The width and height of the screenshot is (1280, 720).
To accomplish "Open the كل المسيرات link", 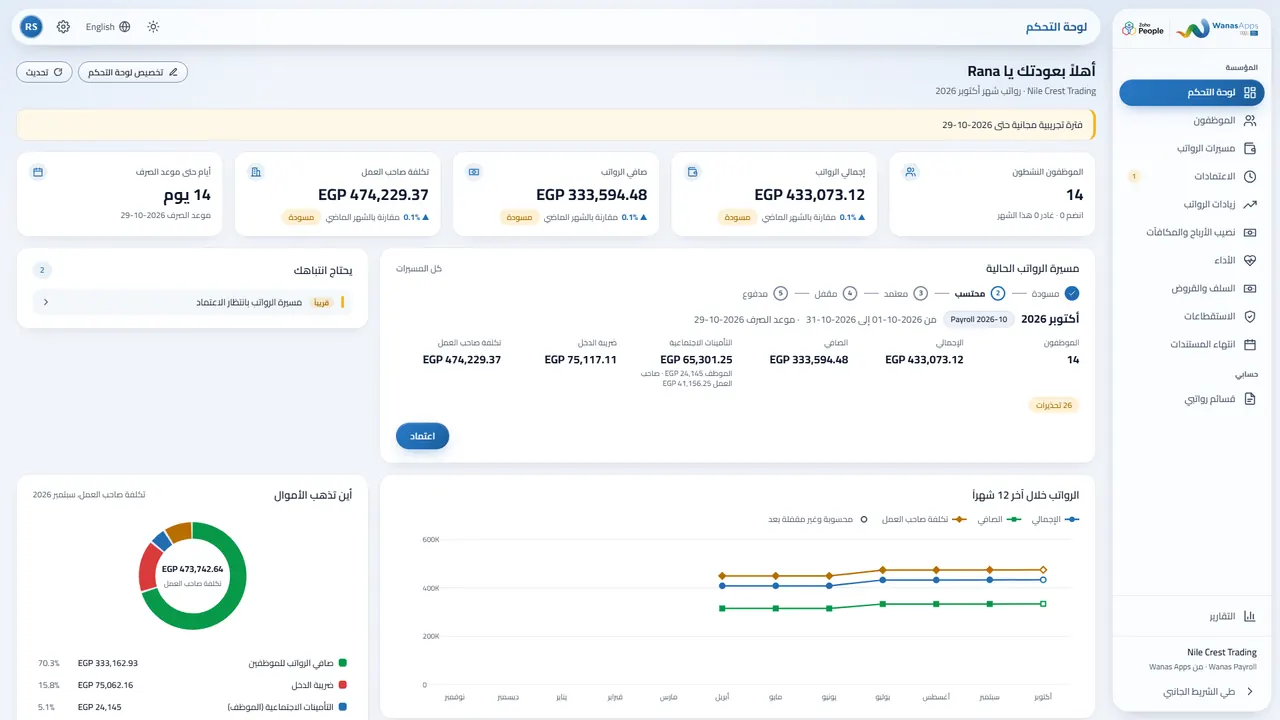I will (x=419, y=269).
